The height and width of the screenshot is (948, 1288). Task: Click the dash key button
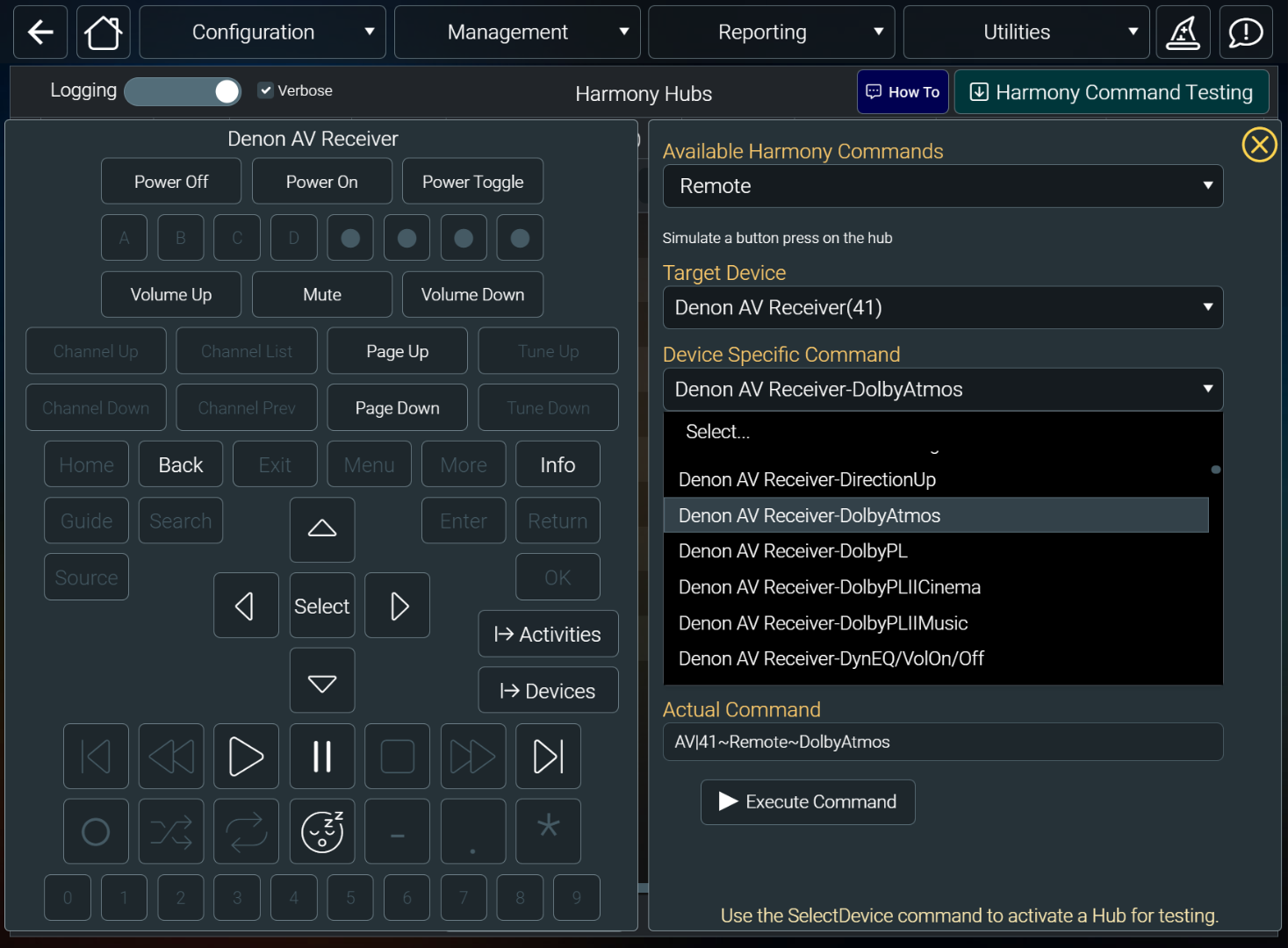[397, 831]
